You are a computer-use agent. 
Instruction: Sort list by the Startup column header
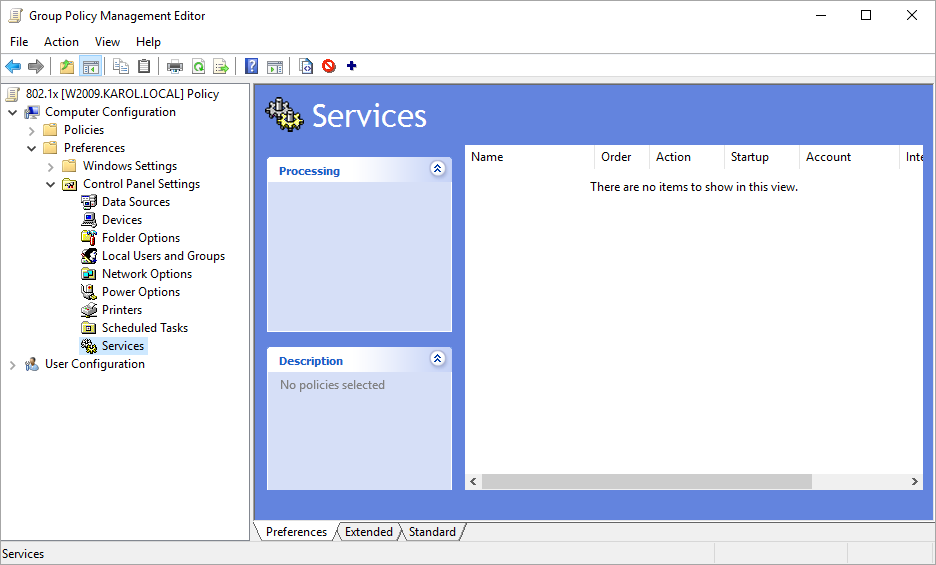750,157
